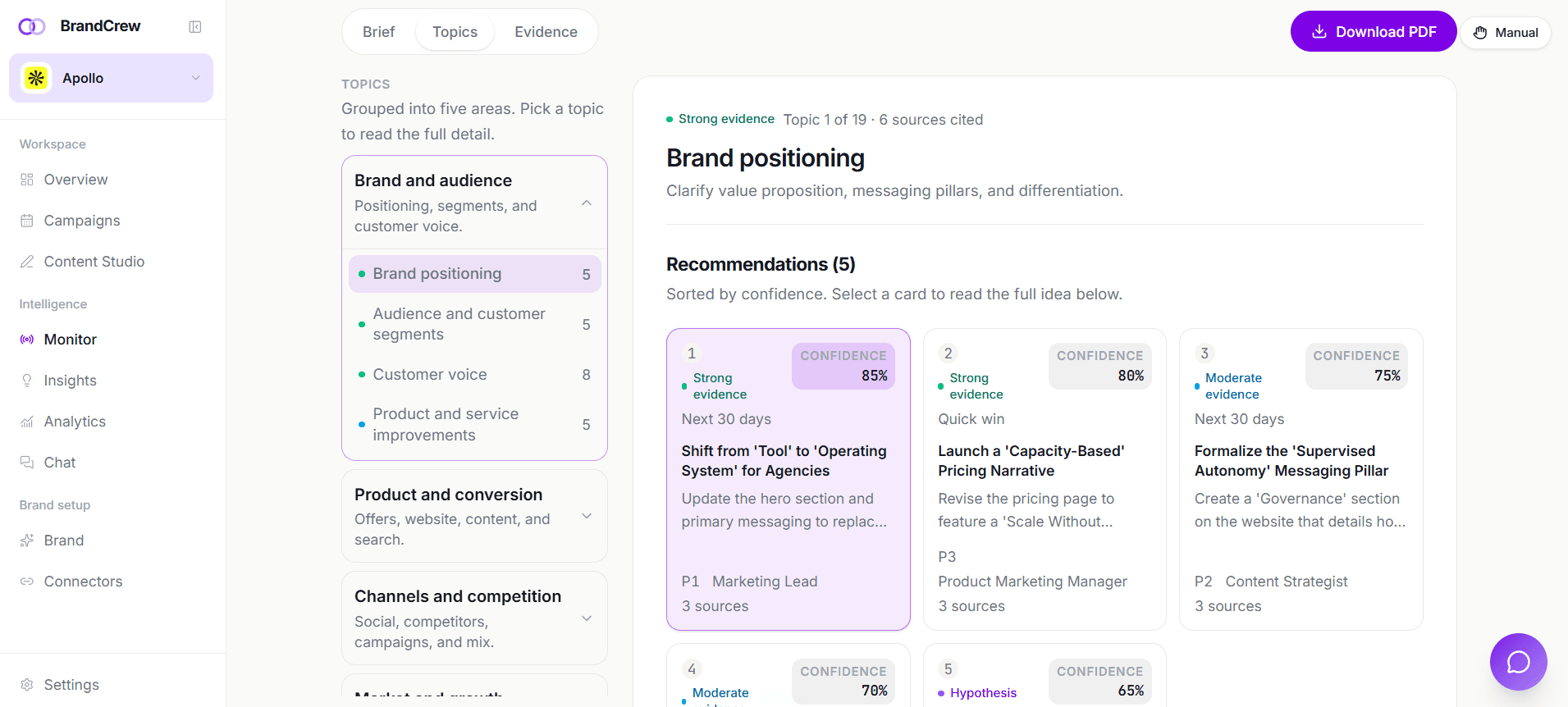This screenshot has width=1568, height=707.
Task: Click the 'Strong evidence' label in topic header
Action: pyautogui.click(x=726, y=119)
